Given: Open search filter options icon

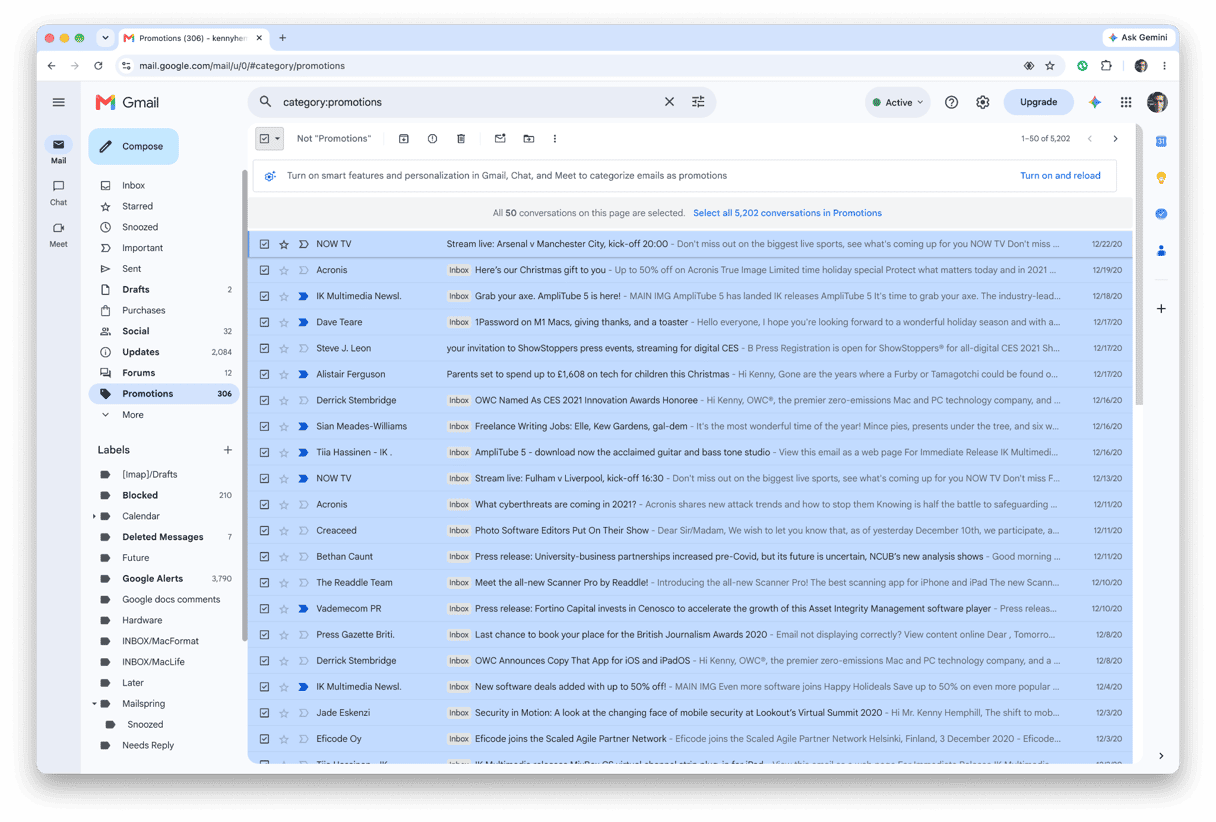Looking at the screenshot, I should point(698,102).
